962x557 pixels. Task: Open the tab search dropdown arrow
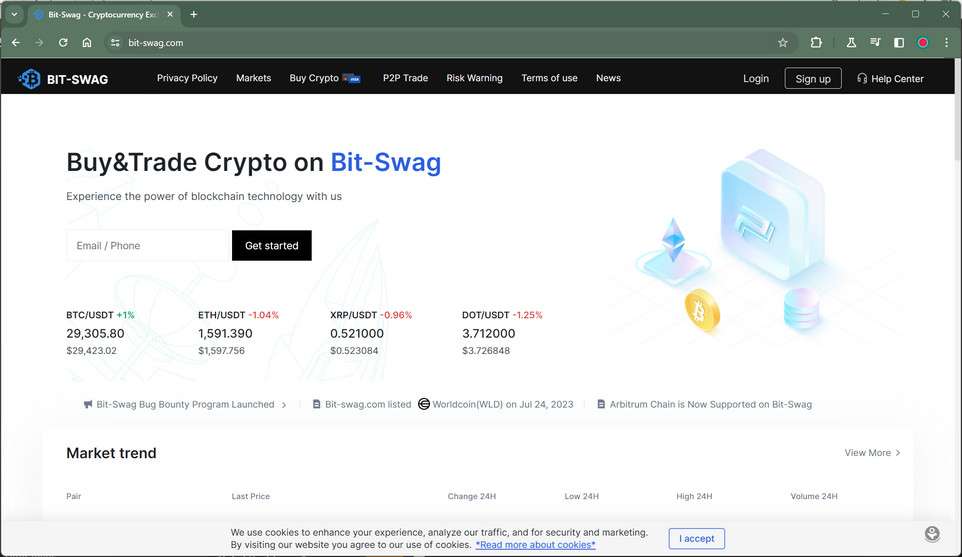click(15, 15)
